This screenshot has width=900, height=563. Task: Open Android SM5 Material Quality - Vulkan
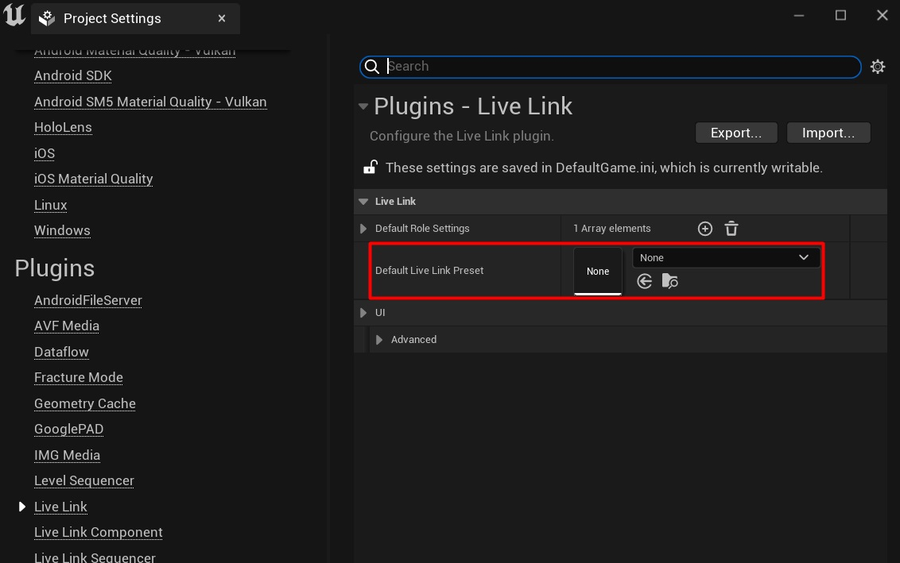pos(150,102)
